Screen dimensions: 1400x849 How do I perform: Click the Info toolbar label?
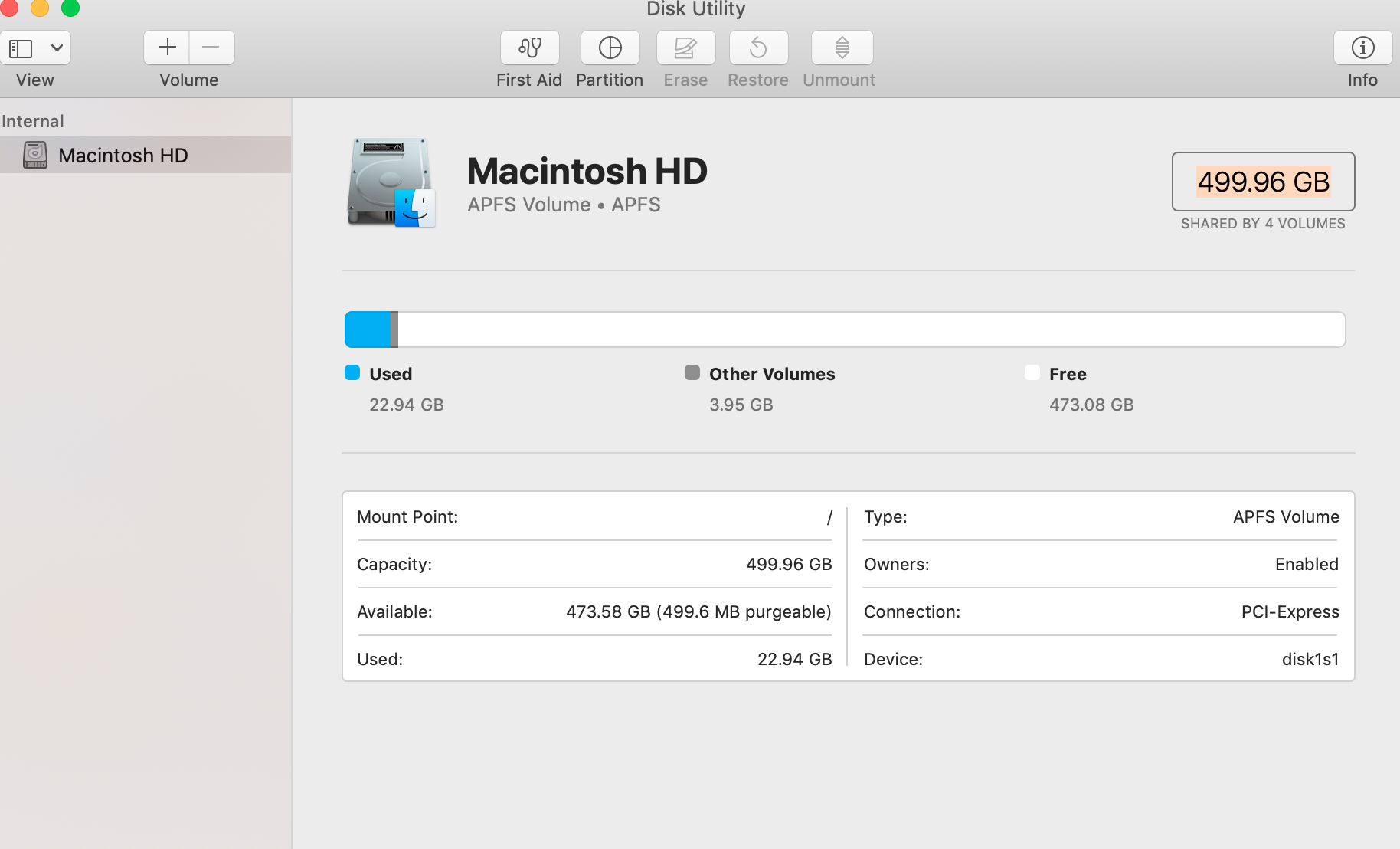tap(1362, 80)
